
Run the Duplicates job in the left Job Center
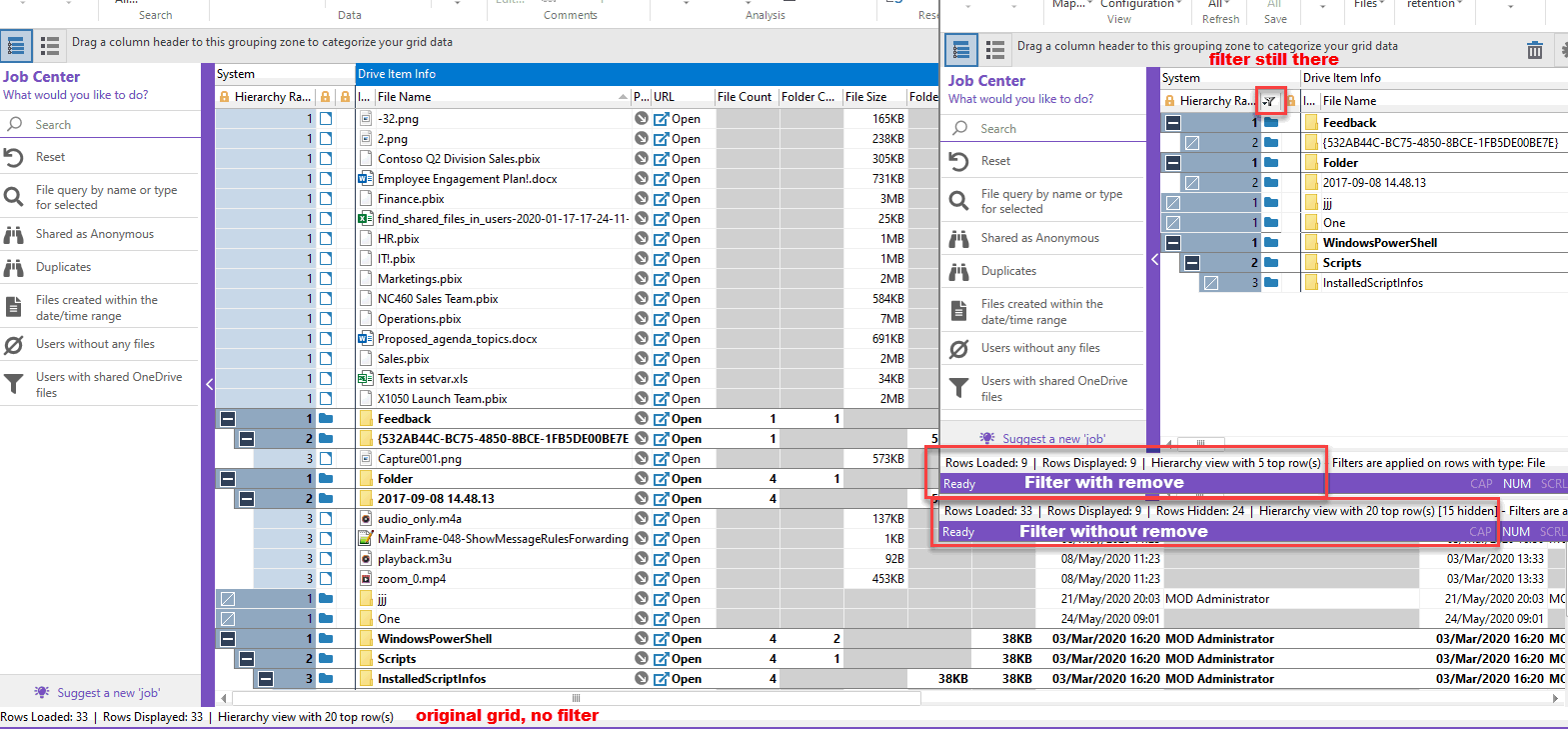63,267
